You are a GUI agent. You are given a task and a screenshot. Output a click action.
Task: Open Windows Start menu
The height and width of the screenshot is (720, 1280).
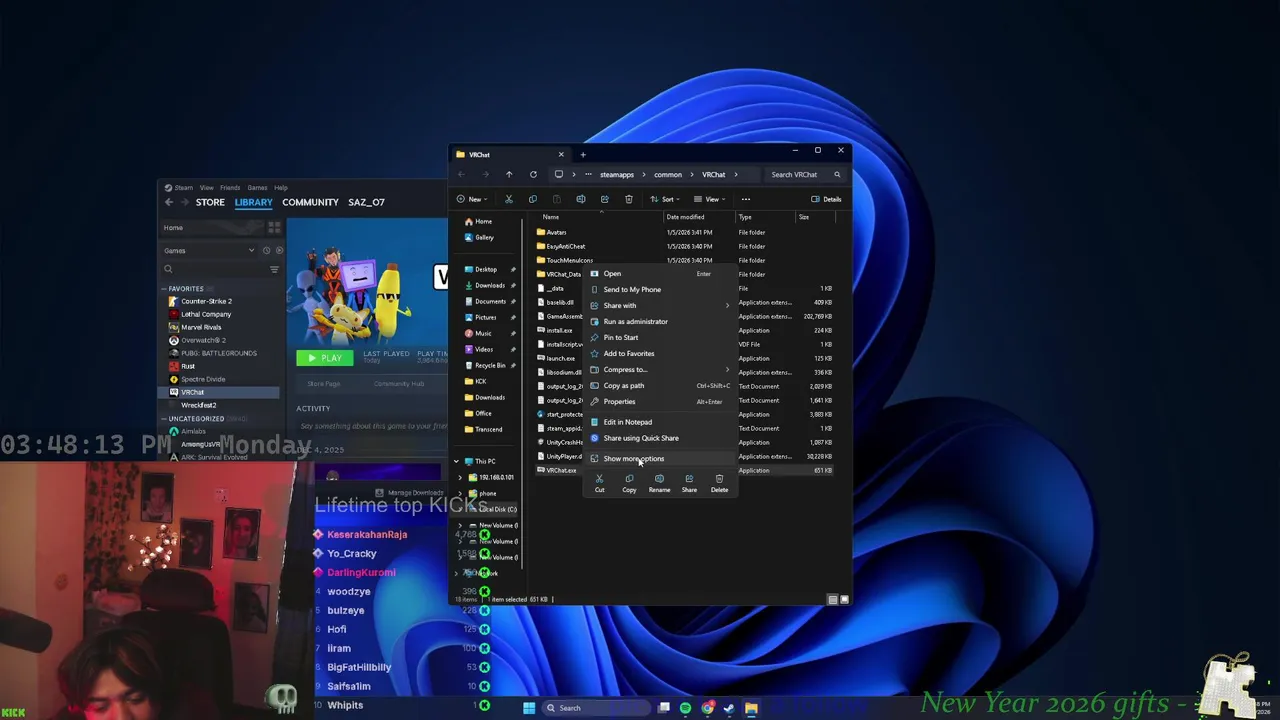click(x=529, y=708)
